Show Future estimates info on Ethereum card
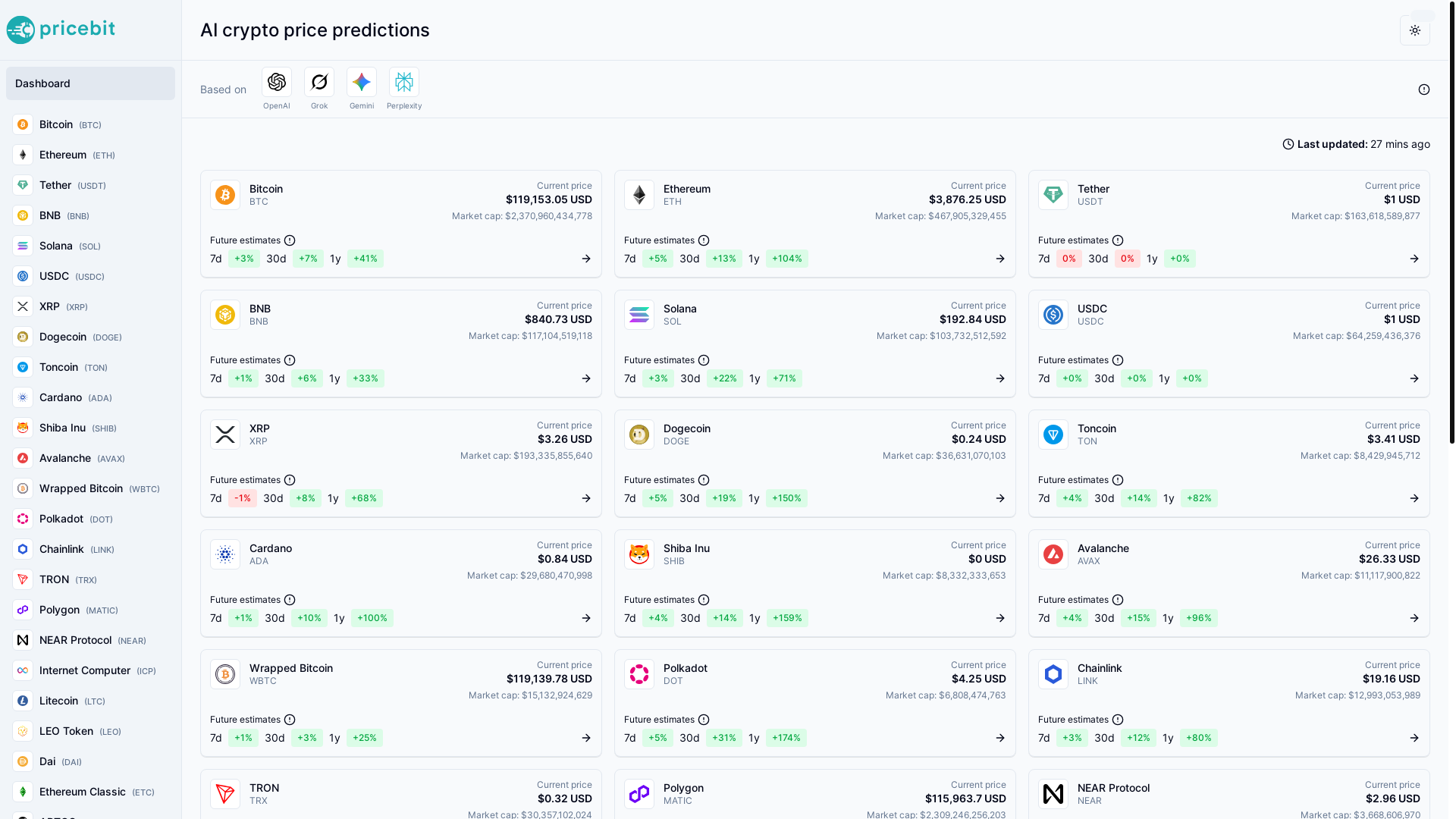This screenshot has width=1456, height=819. (704, 240)
